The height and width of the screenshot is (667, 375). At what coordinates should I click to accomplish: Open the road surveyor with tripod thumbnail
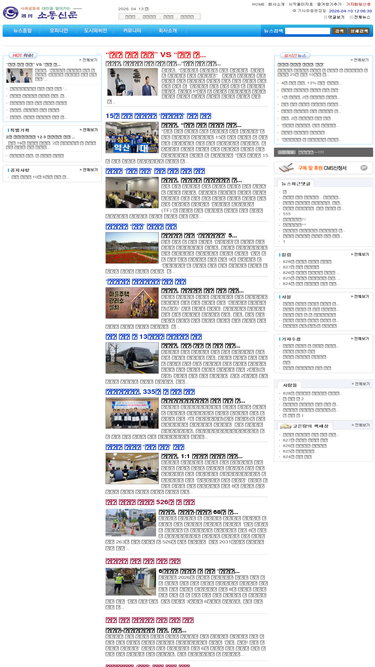pos(131,522)
